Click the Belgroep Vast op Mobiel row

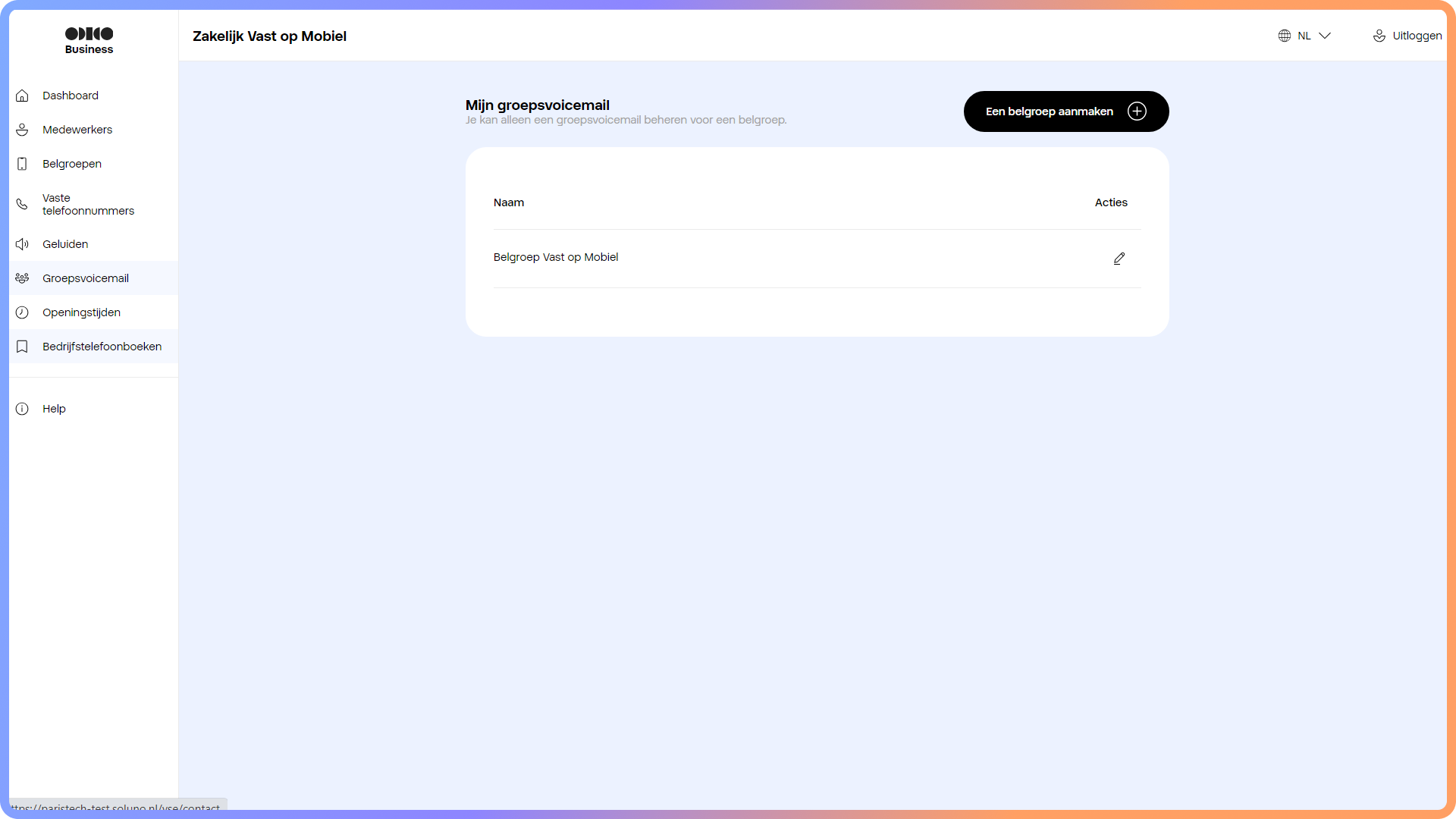(x=556, y=257)
